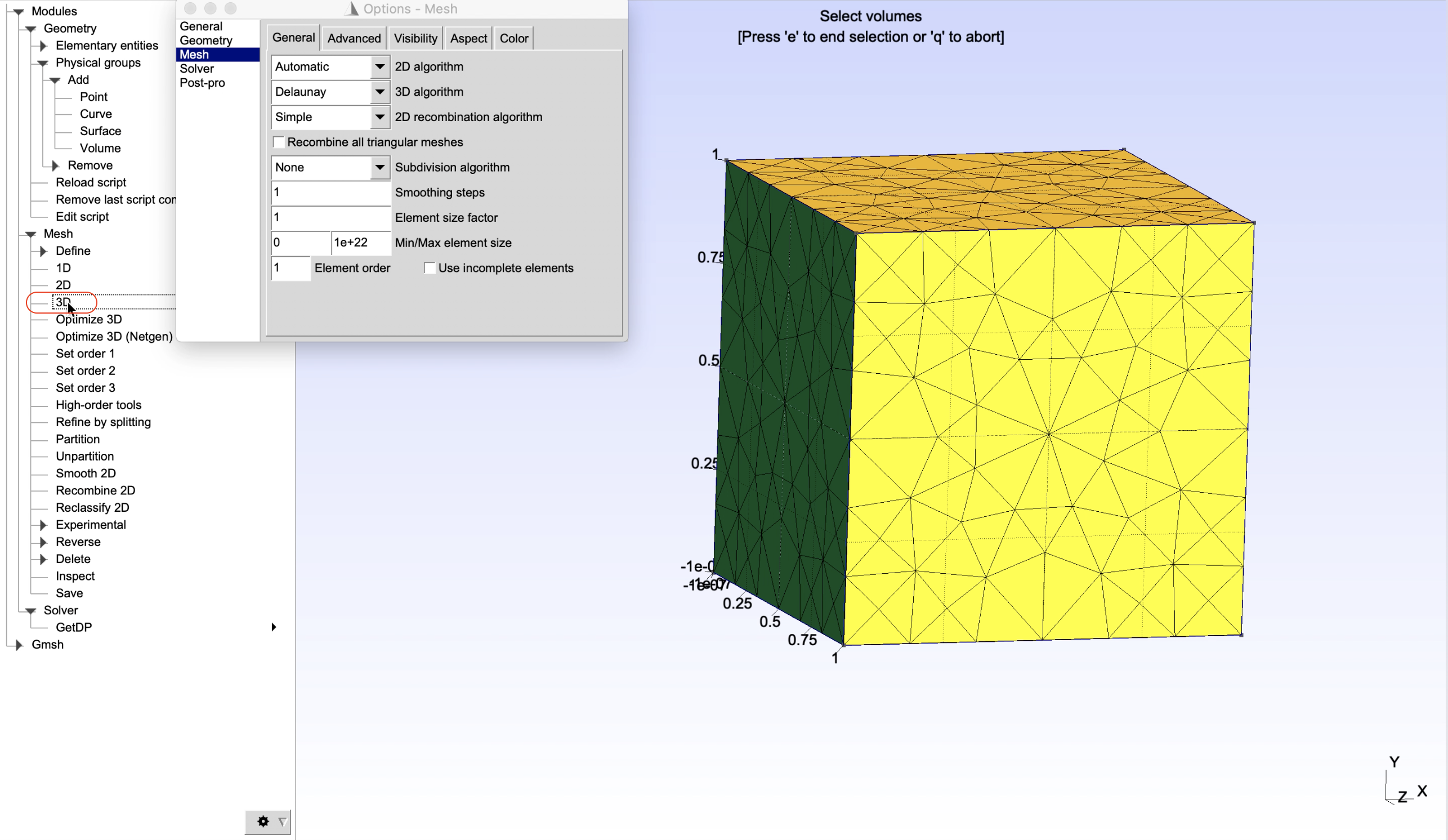
Task: Expand the Define mesh node
Action: click(x=43, y=251)
